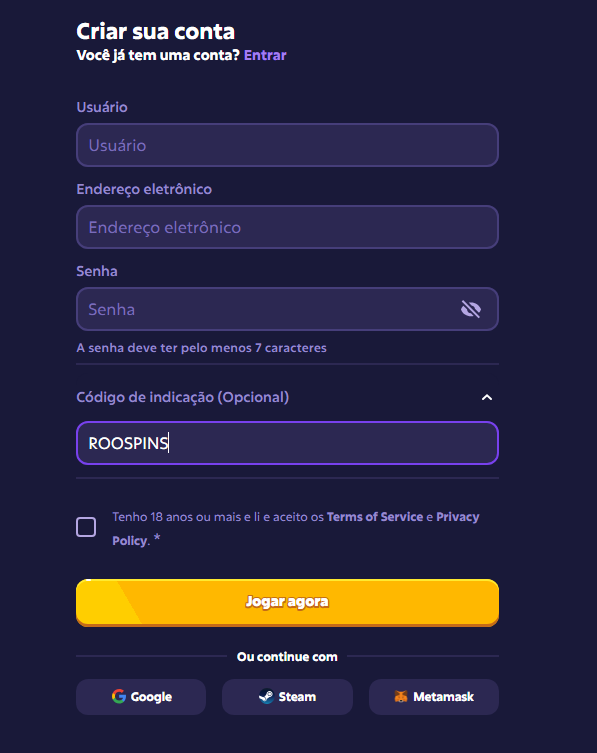Image resolution: width=597 pixels, height=753 pixels.
Task: Show password with crossed-eye icon
Action: pyautogui.click(x=471, y=309)
